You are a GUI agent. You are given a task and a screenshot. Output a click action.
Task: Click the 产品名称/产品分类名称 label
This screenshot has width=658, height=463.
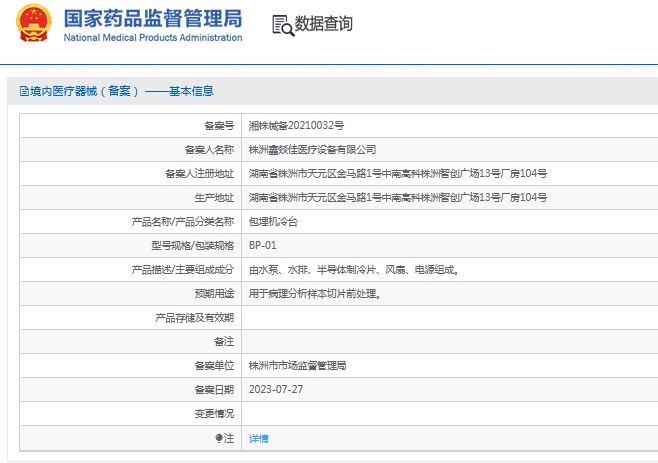pos(183,222)
